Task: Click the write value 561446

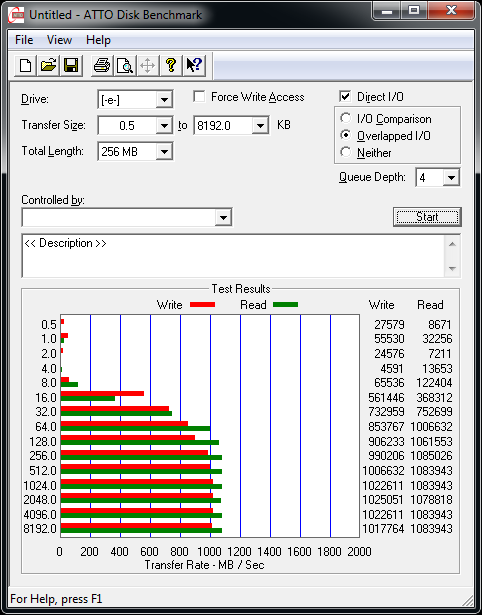Action: (x=386, y=398)
